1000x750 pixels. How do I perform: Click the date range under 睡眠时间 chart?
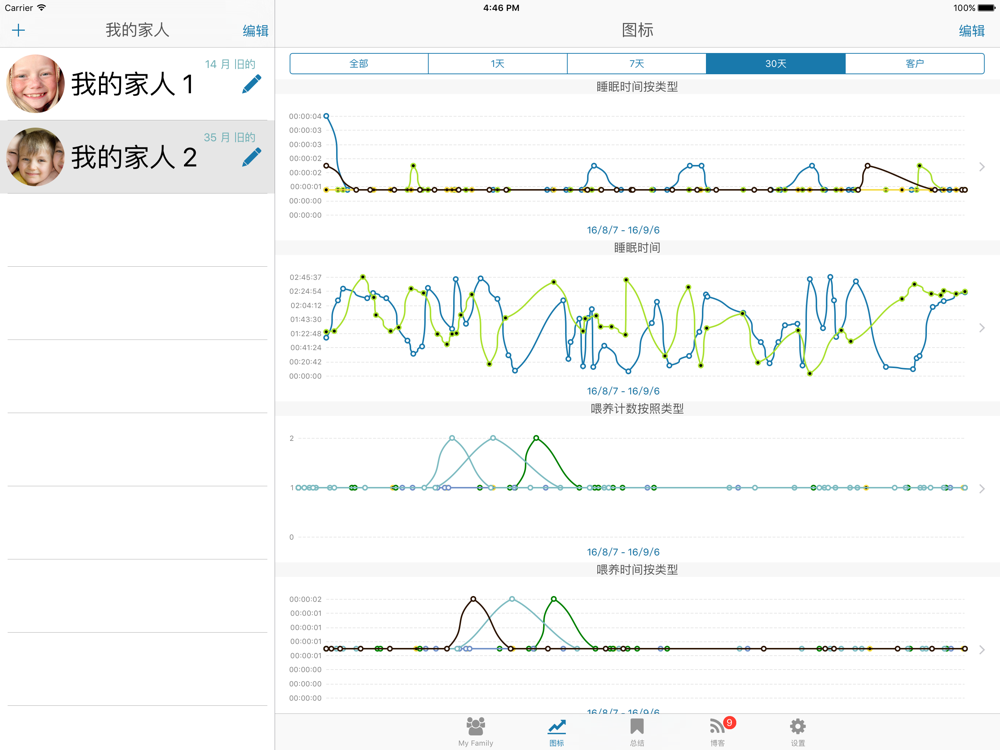[x=623, y=391]
